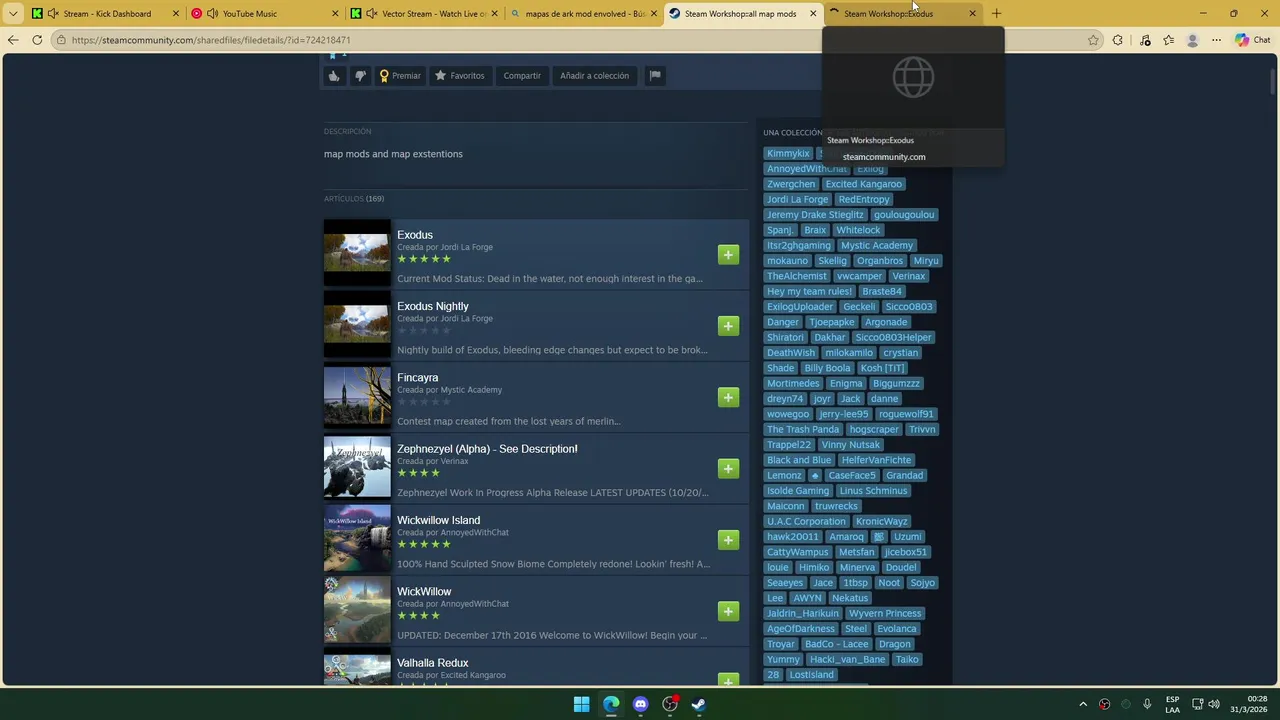
Task: Open the clock showing 00:28
Action: pyautogui.click(x=1249, y=704)
